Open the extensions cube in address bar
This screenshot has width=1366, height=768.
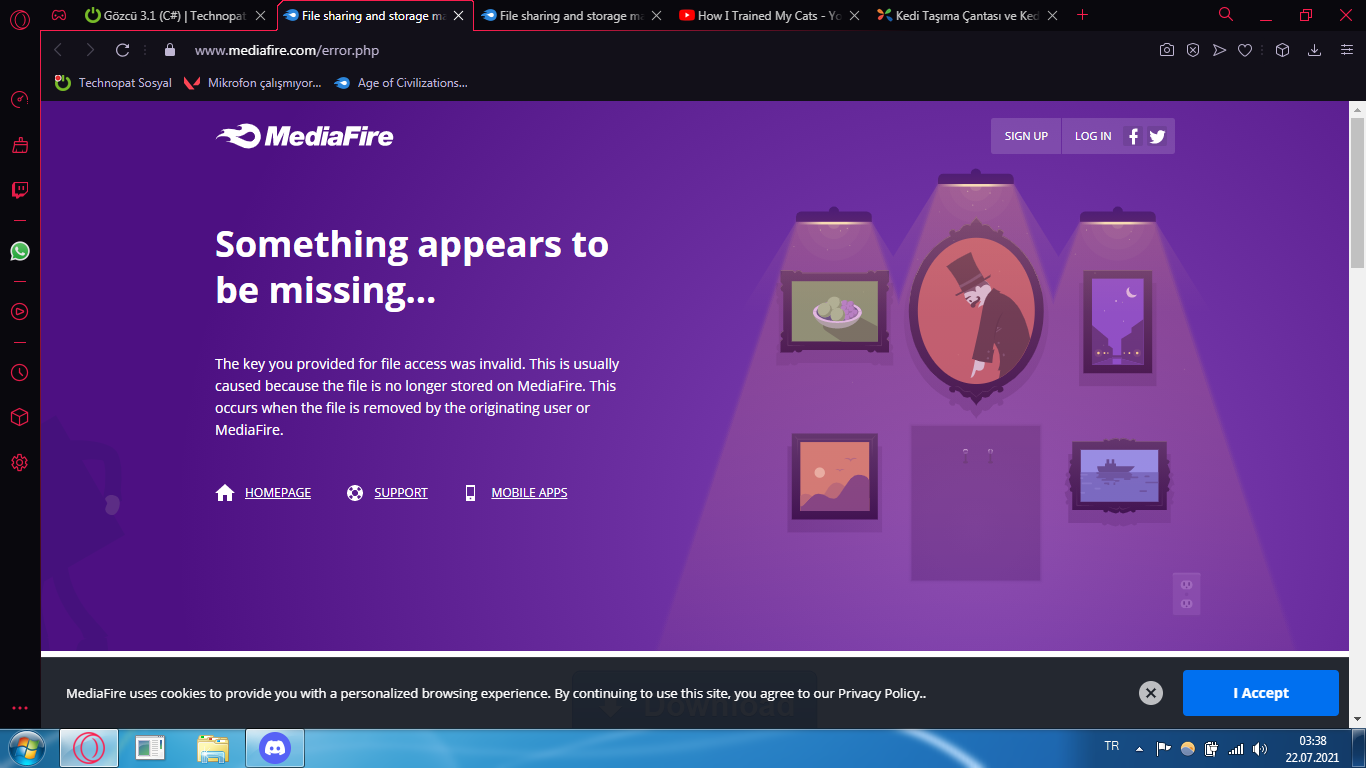click(1283, 50)
